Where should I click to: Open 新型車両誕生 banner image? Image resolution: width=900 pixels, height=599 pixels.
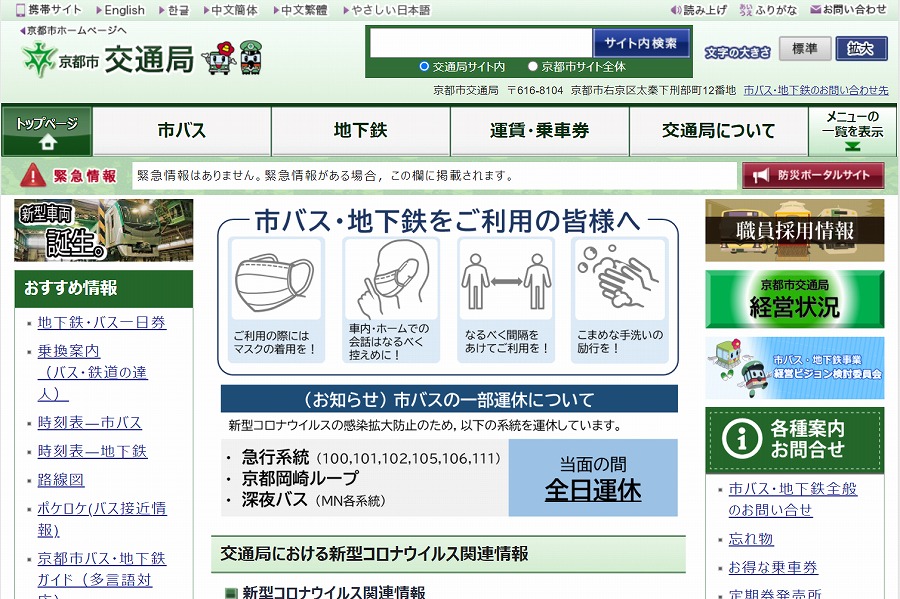coord(104,230)
